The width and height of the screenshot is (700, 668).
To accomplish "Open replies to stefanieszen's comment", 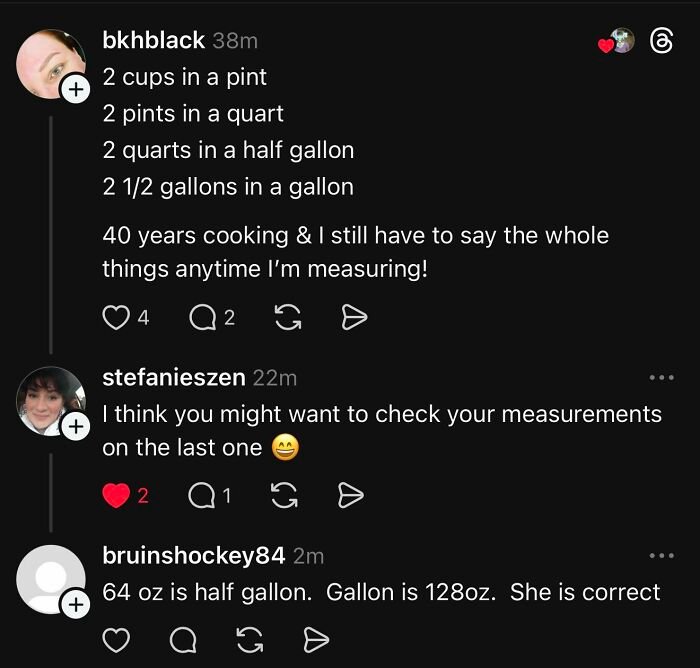I will click(201, 495).
